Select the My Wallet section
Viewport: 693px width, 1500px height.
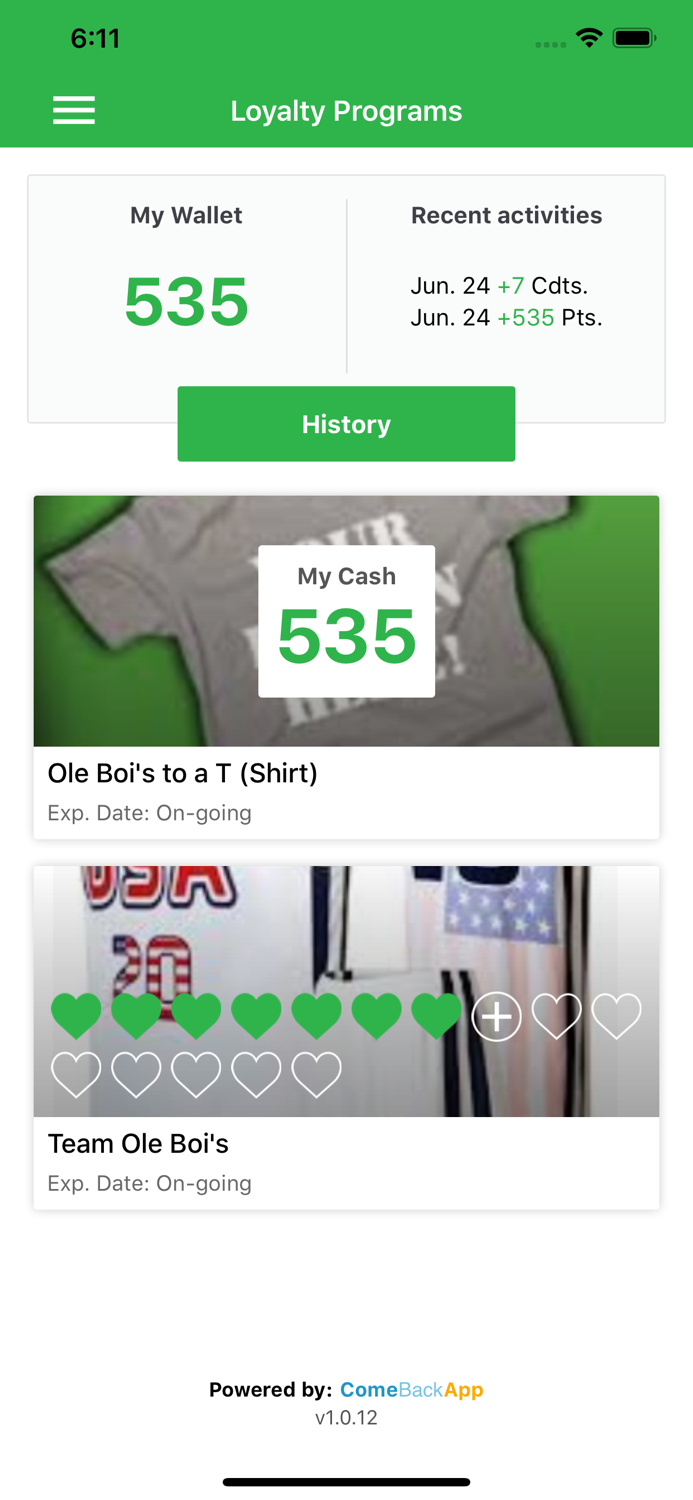pos(186,260)
